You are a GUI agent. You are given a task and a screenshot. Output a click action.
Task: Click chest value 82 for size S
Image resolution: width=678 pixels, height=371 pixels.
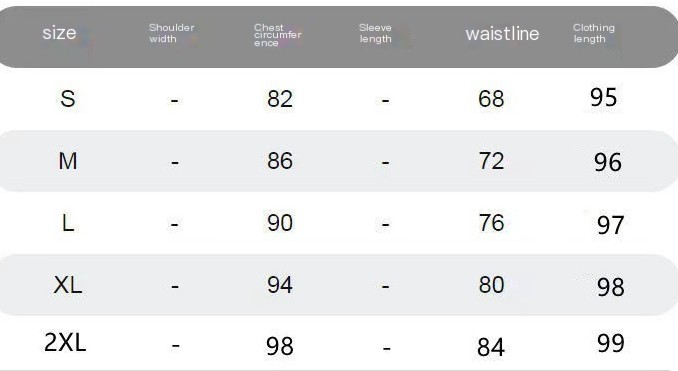tap(280, 99)
